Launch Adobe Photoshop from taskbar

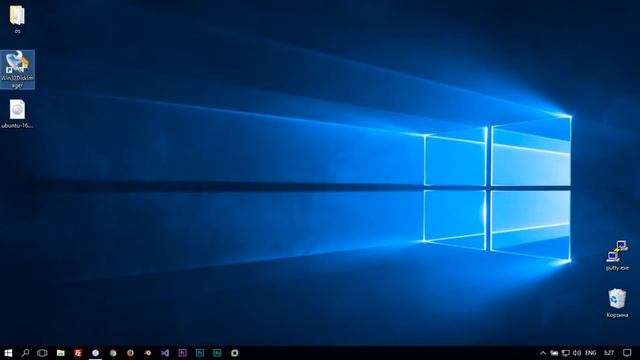click(x=200, y=353)
